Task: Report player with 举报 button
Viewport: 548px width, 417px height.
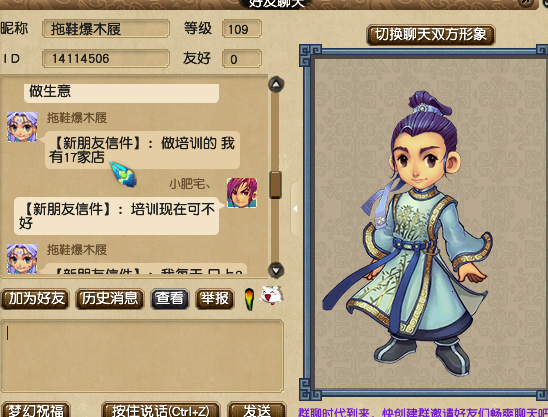Action: pyautogui.click(x=215, y=299)
